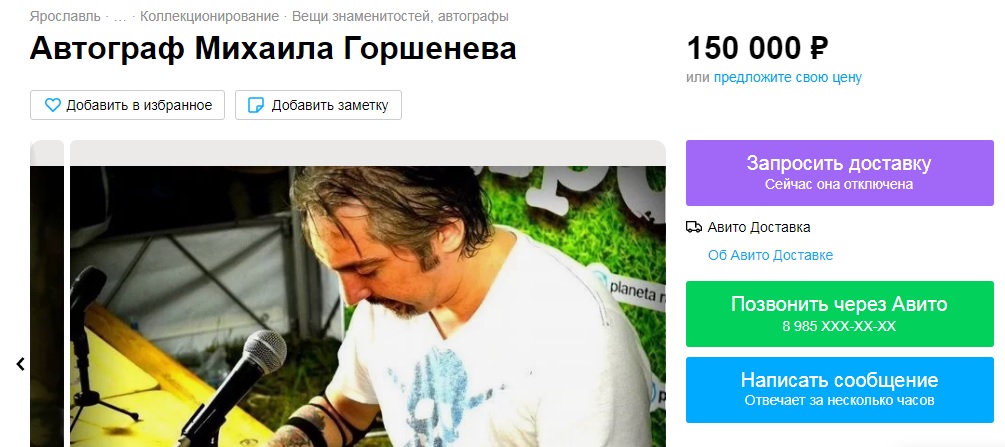The image size is (1005, 447).
Task: Click the purple Запросить доставку button
Action: pyautogui.click(x=840, y=173)
